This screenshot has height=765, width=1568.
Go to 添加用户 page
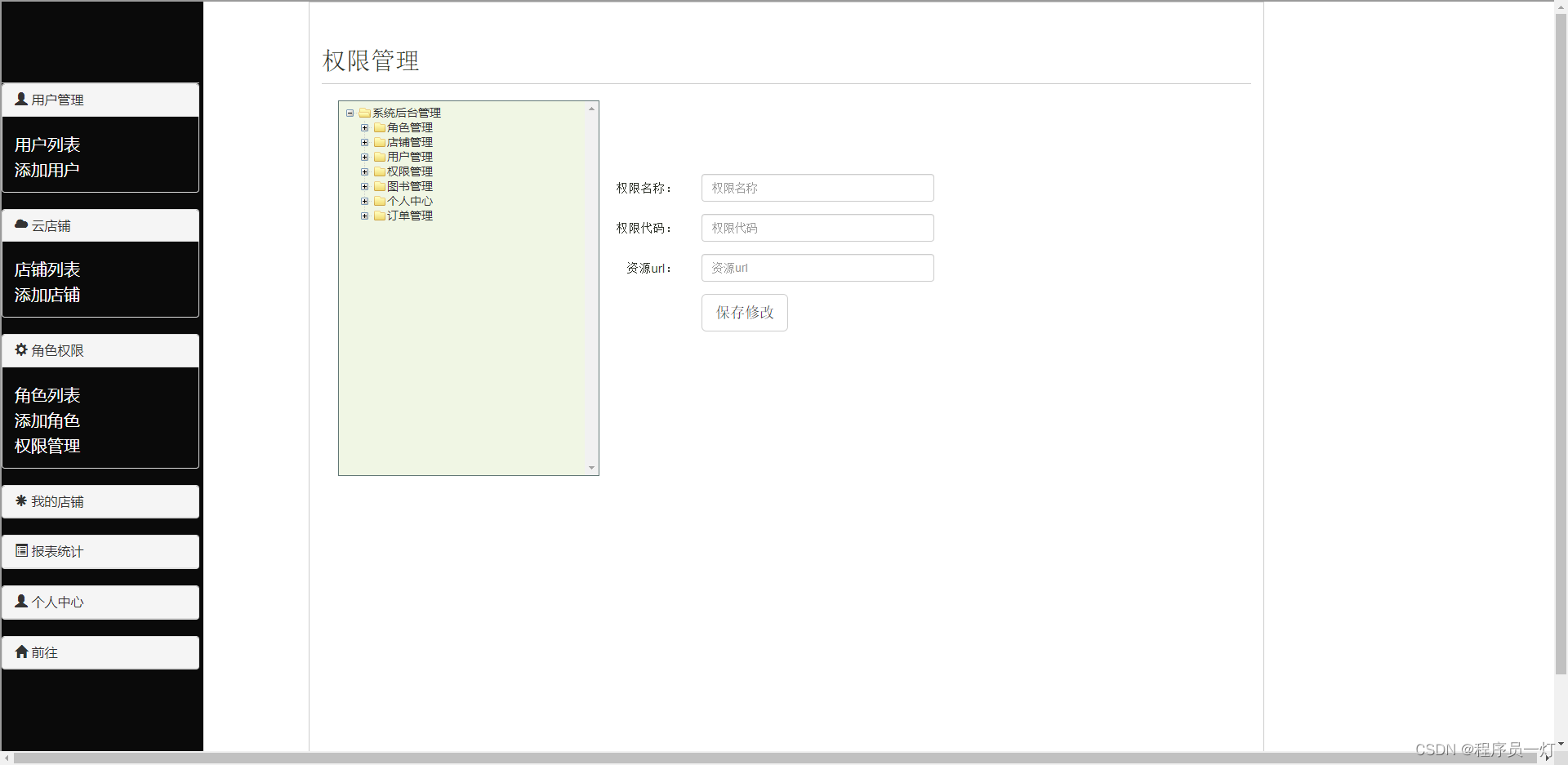click(x=47, y=170)
